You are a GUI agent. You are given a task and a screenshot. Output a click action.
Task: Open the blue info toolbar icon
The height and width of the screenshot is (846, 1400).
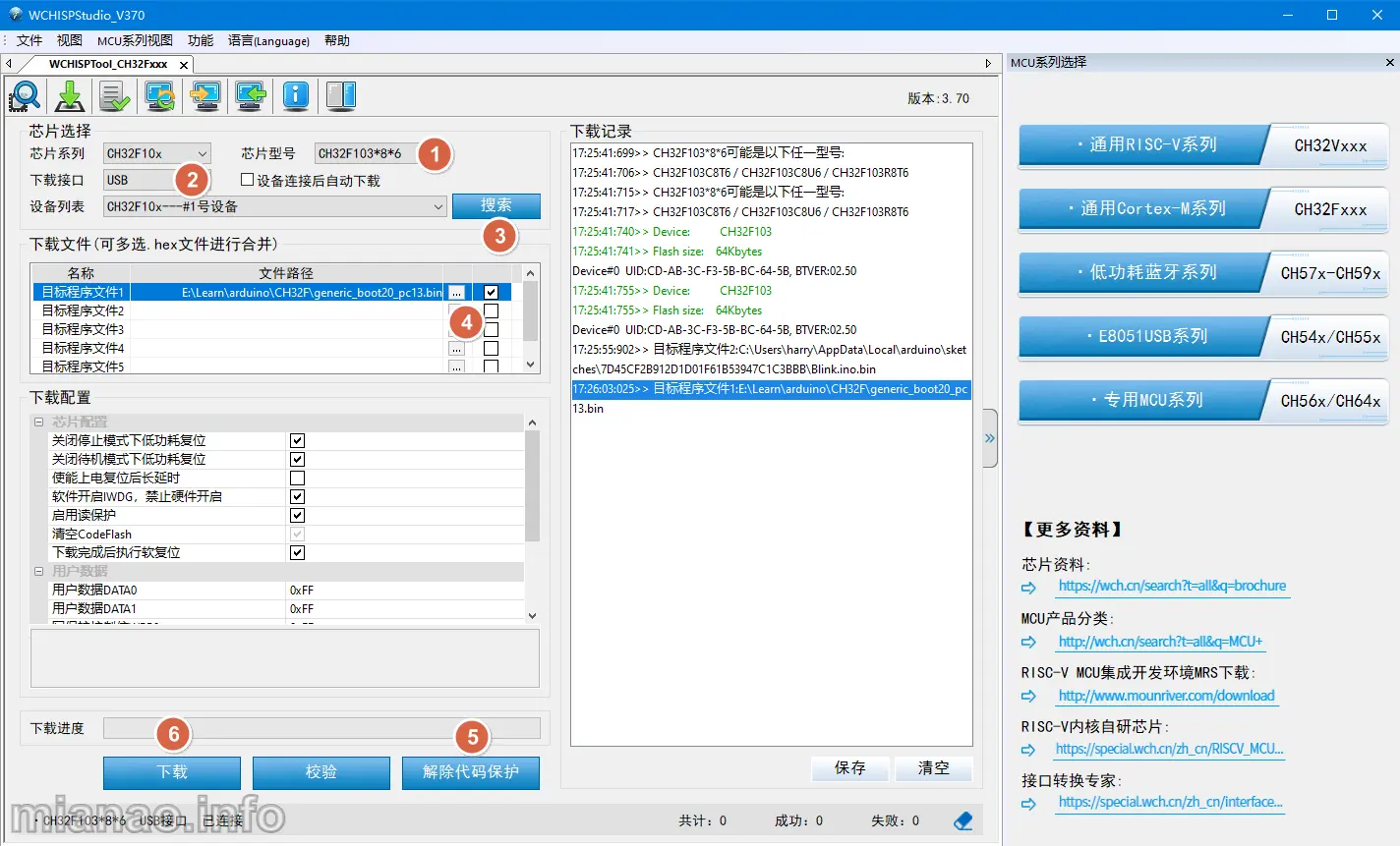click(x=296, y=95)
